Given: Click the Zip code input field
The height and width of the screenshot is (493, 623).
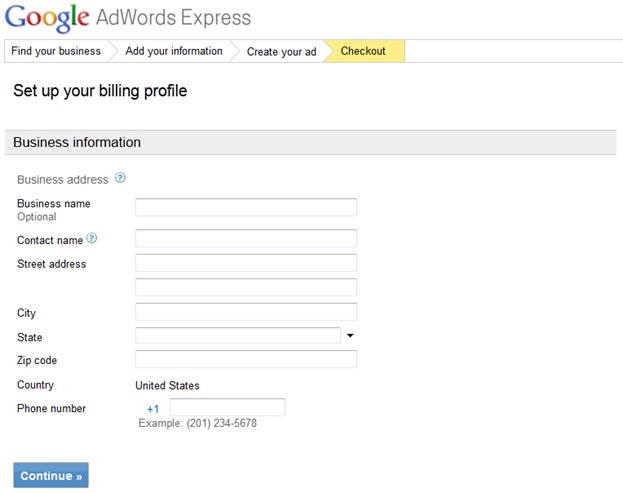Looking at the screenshot, I should click(246, 359).
